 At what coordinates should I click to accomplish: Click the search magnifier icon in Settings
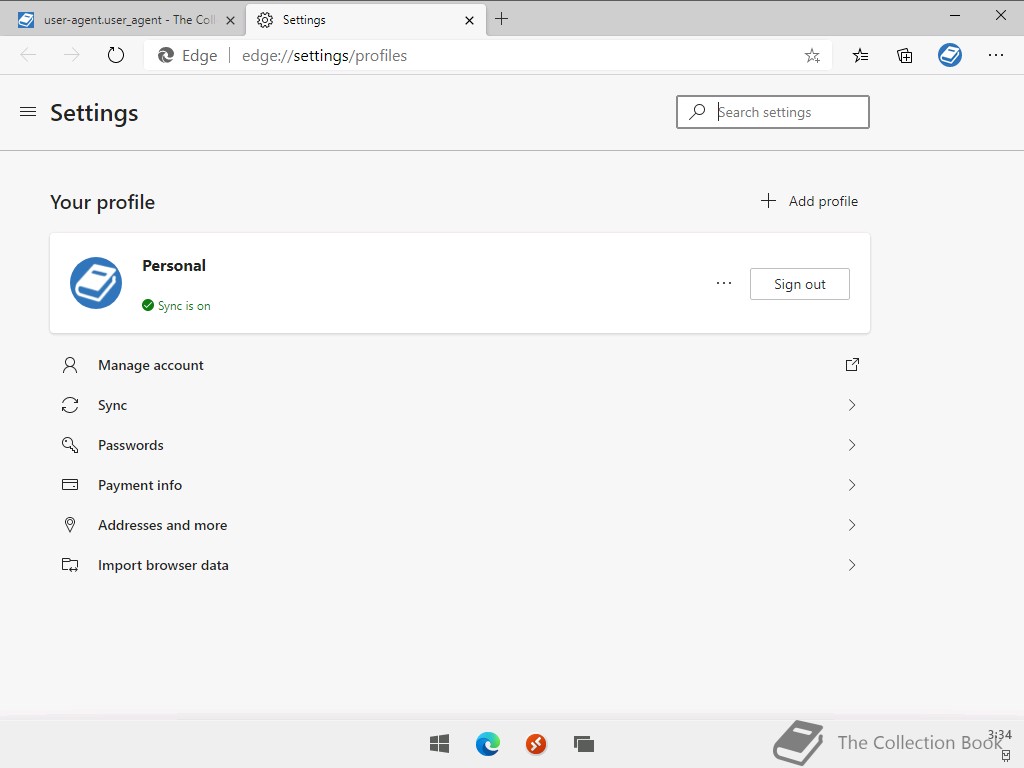coord(697,112)
